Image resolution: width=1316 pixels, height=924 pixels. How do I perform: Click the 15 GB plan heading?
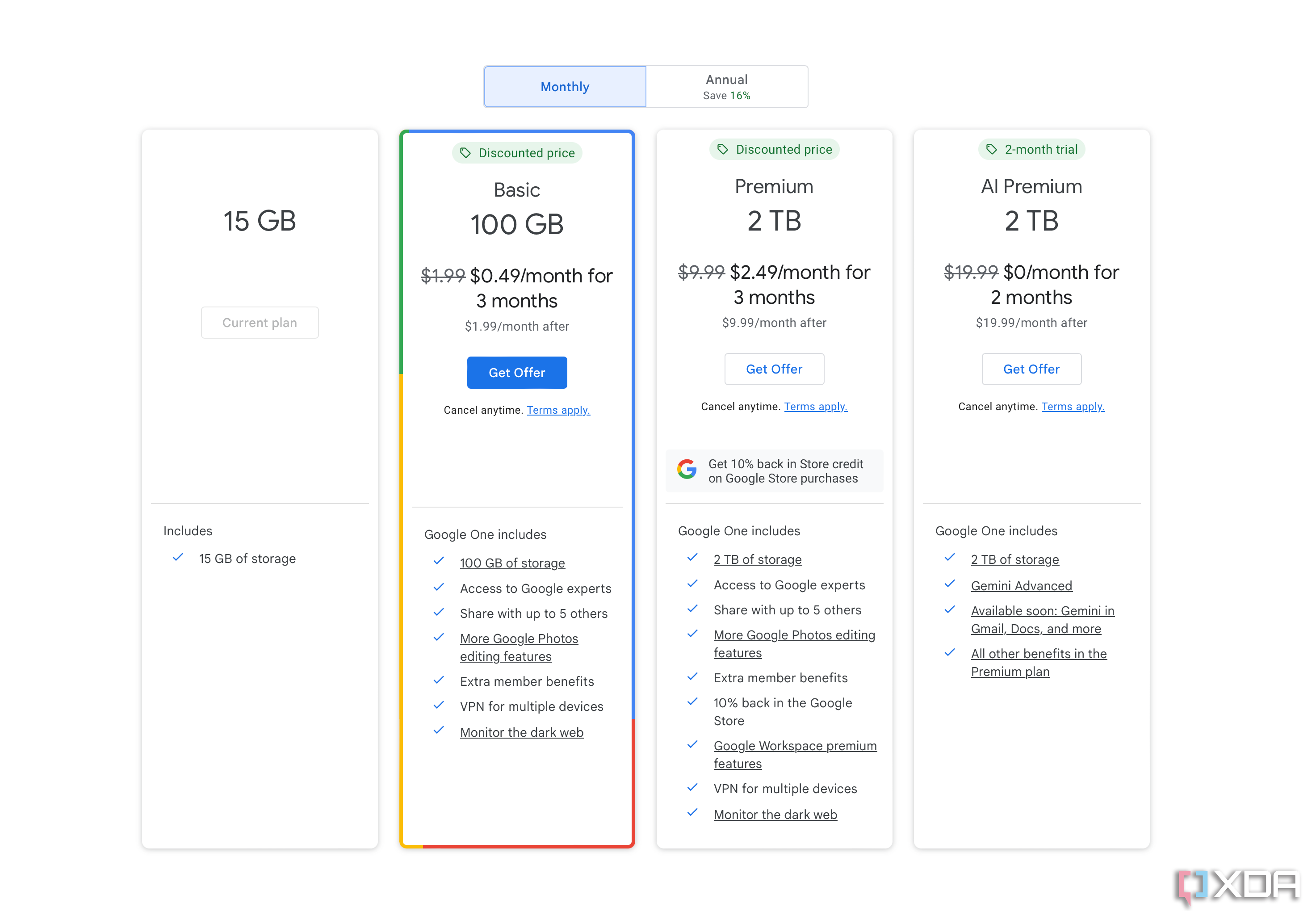260,221
